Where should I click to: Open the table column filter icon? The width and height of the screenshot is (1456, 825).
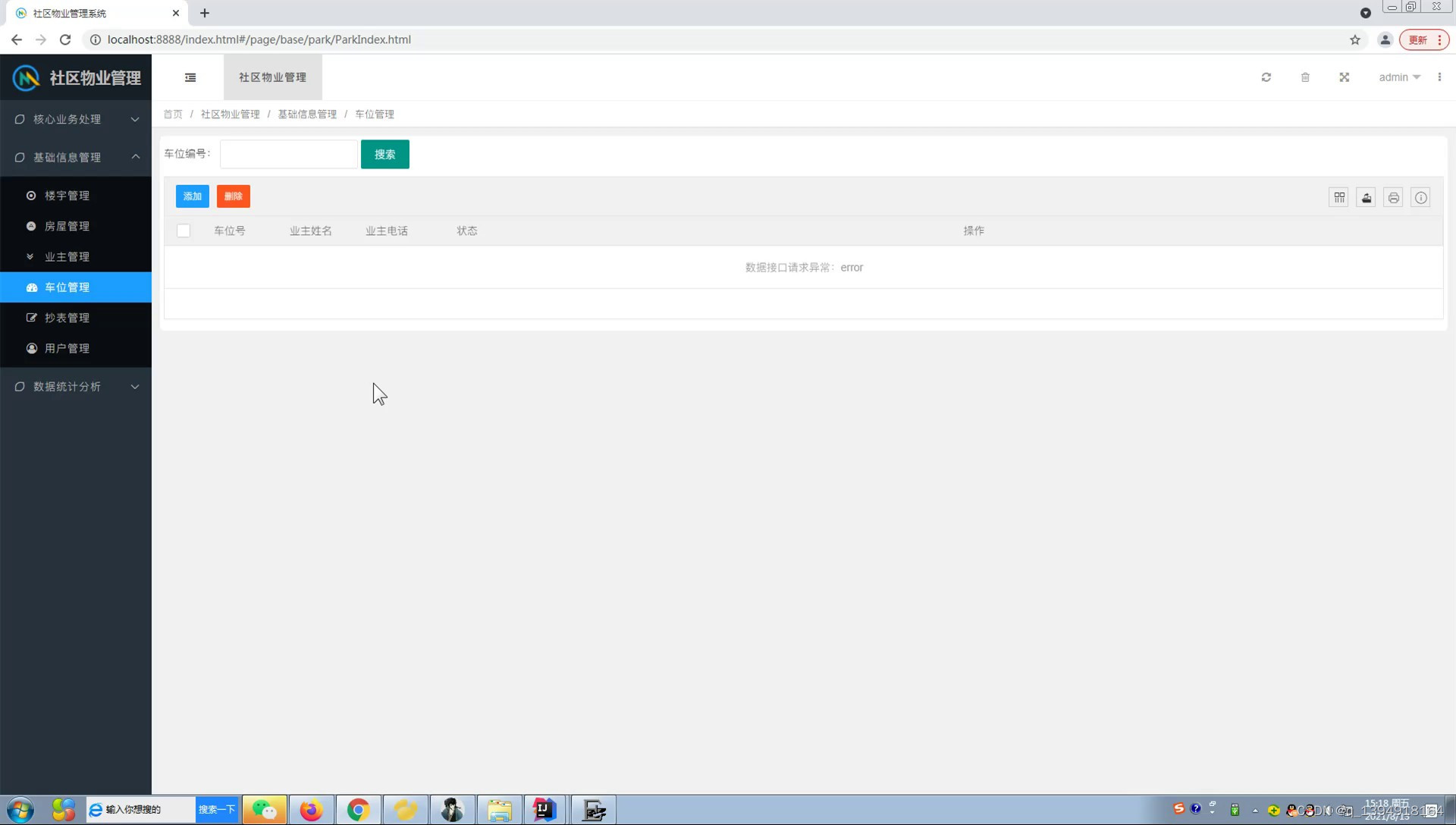tap(1339, 198)
